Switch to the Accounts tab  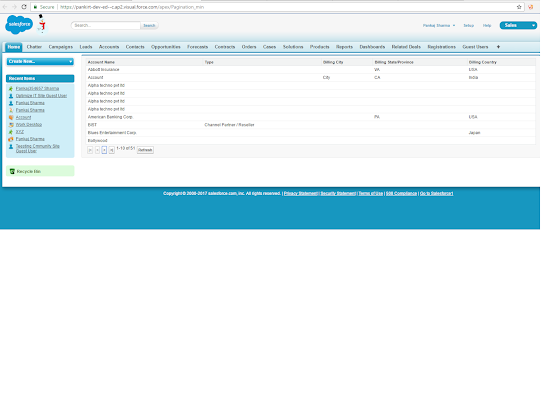109,47
